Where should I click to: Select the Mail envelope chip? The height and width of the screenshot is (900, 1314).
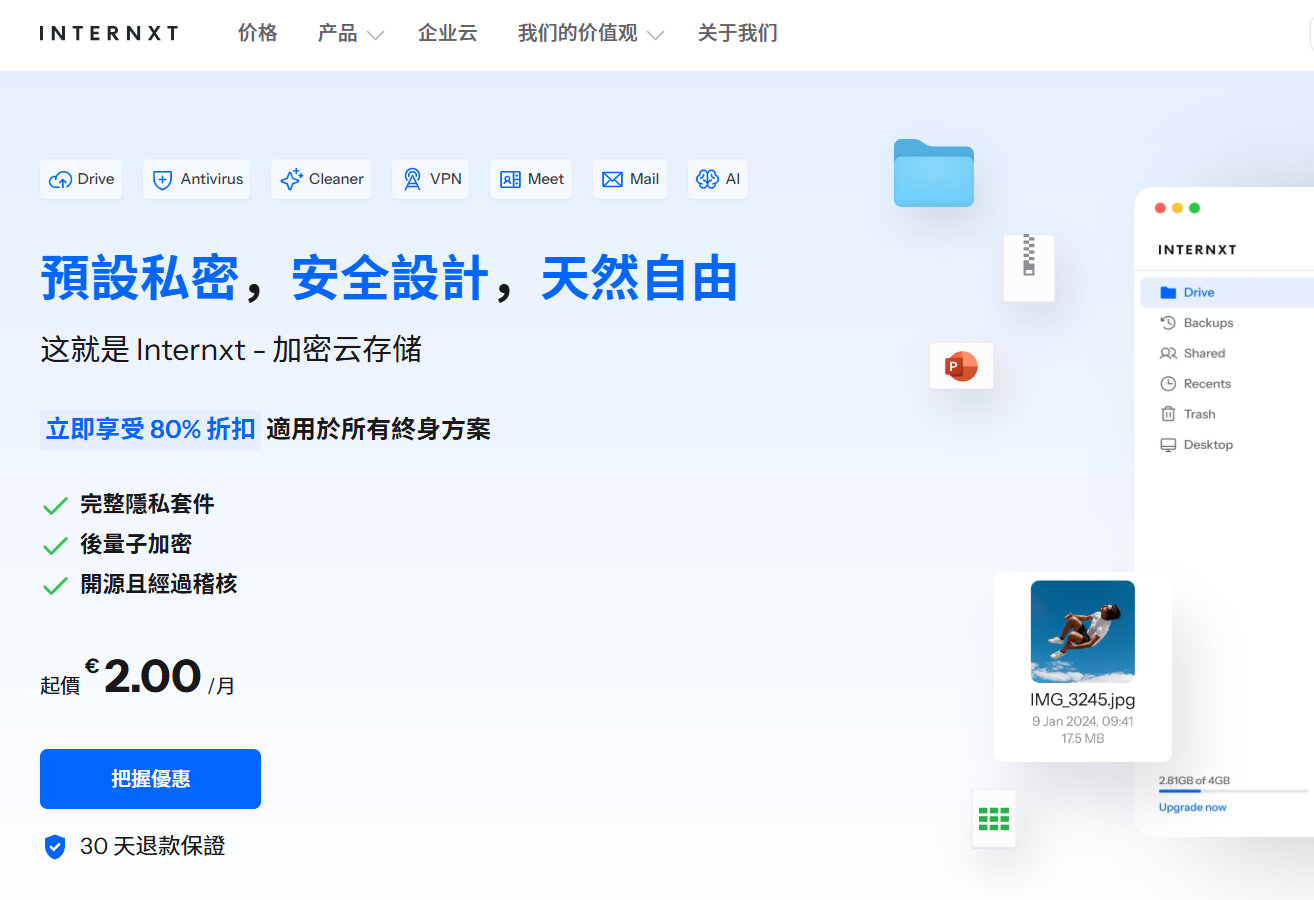(x=630, y=179)
